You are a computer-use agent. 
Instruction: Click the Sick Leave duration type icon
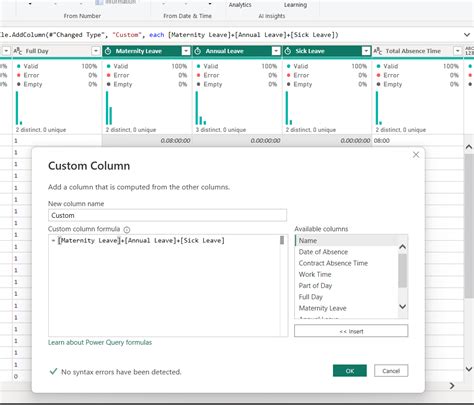(288, 51)
